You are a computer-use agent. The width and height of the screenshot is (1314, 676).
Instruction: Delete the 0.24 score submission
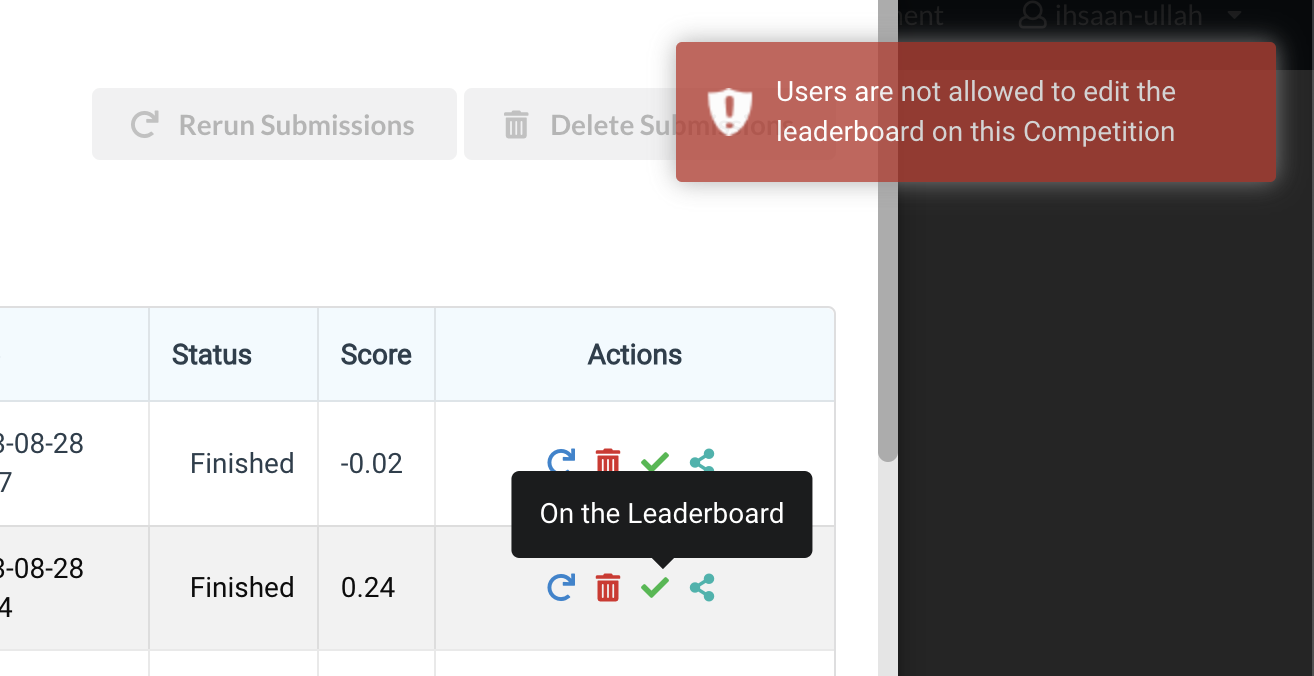(608, 588)
